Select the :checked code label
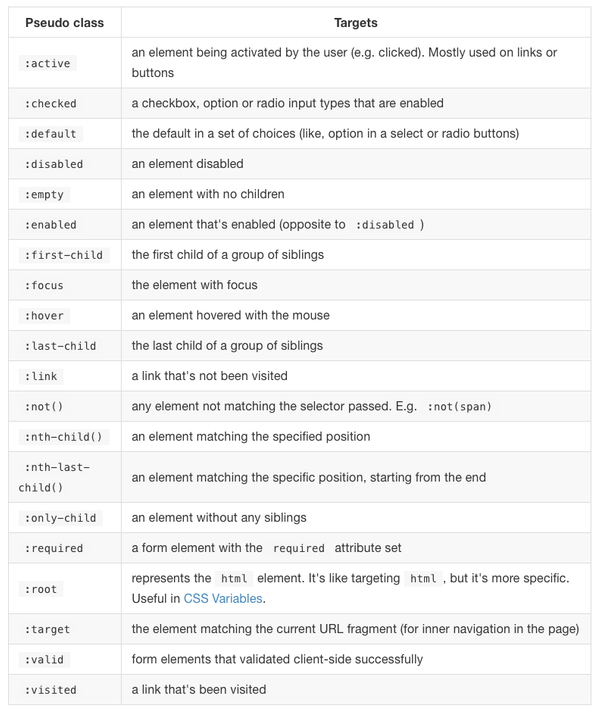600x712 pixels. (x=50, y=103)
